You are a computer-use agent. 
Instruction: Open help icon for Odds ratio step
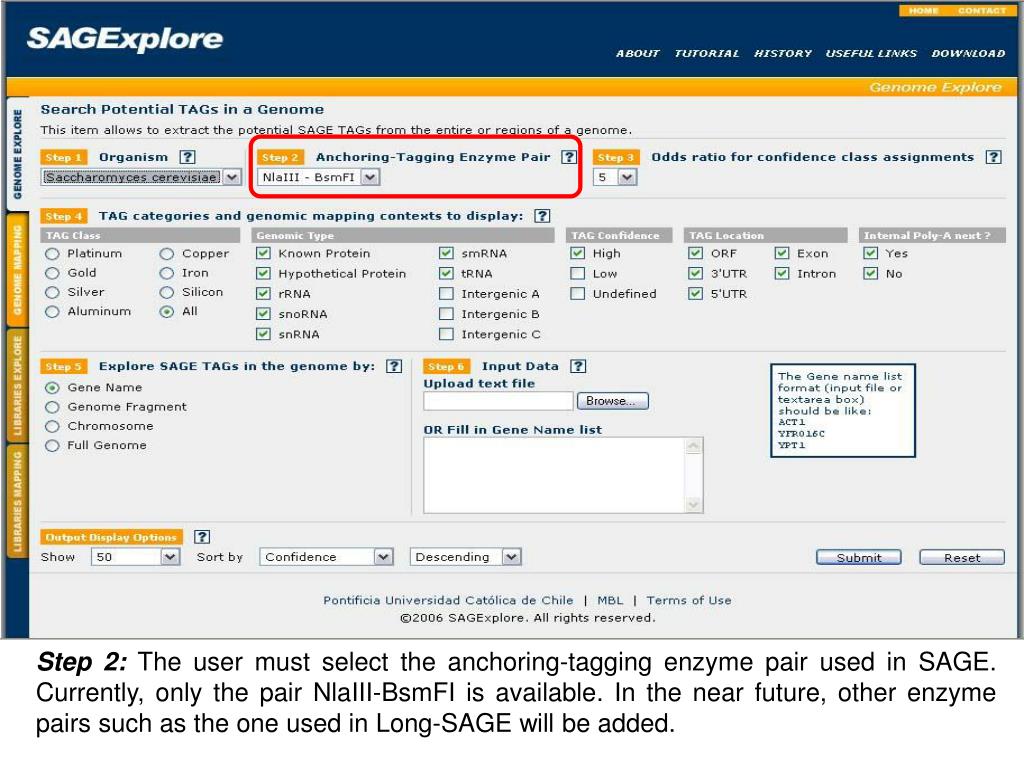(x=993, y=157)
